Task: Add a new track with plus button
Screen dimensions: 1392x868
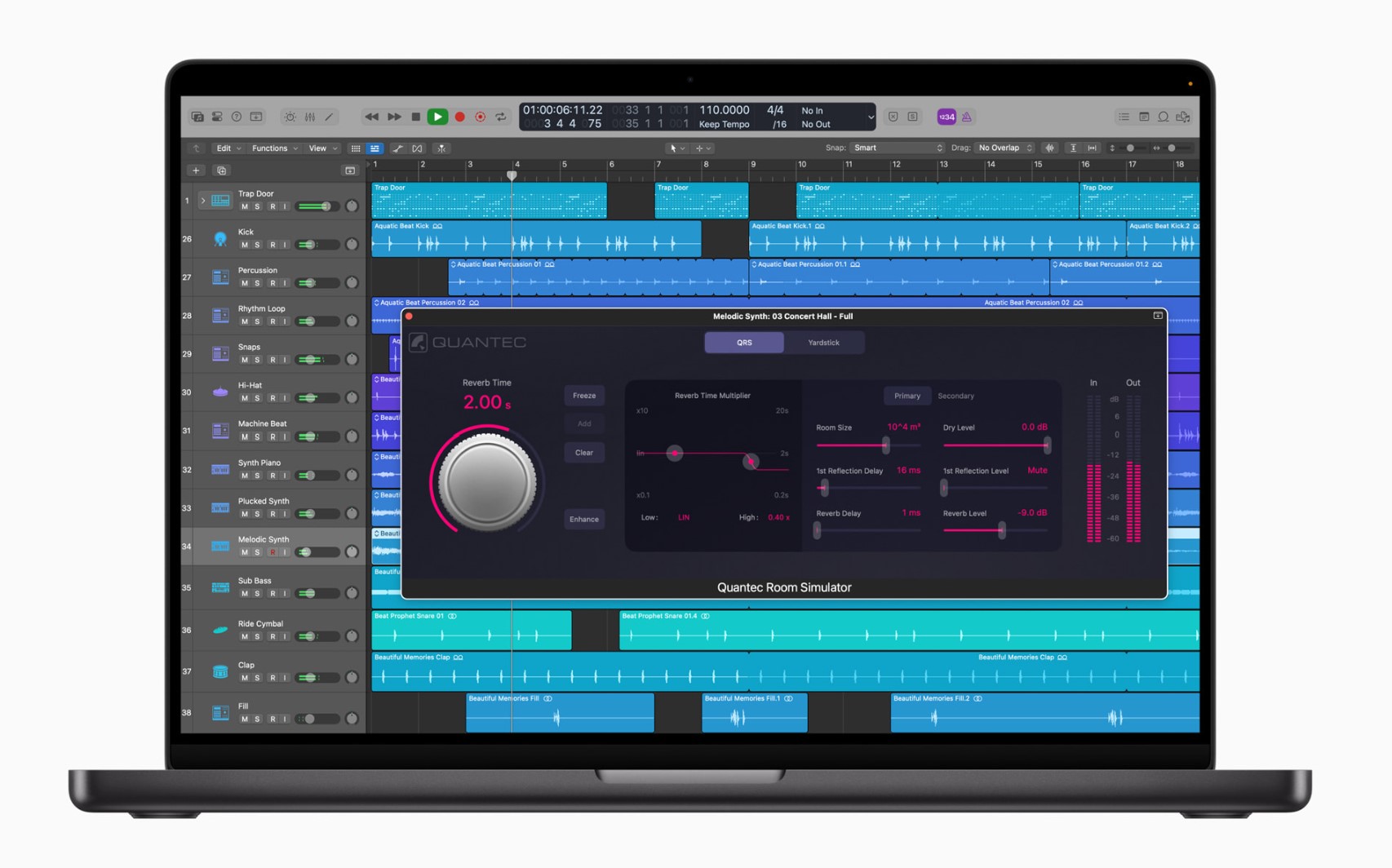Action: pyautogui.click(x=196, y=170)
